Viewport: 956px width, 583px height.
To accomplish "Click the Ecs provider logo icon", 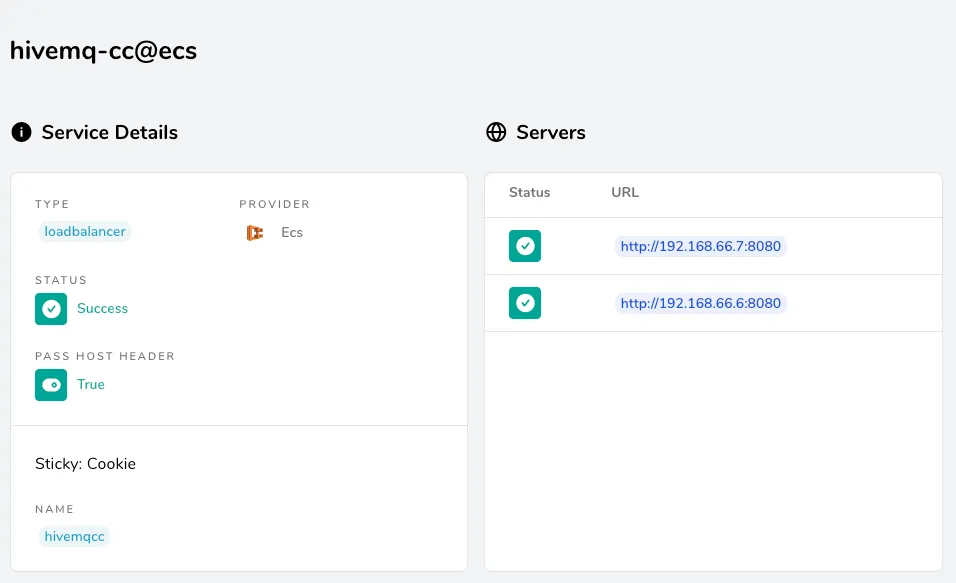I will (255, 232).
